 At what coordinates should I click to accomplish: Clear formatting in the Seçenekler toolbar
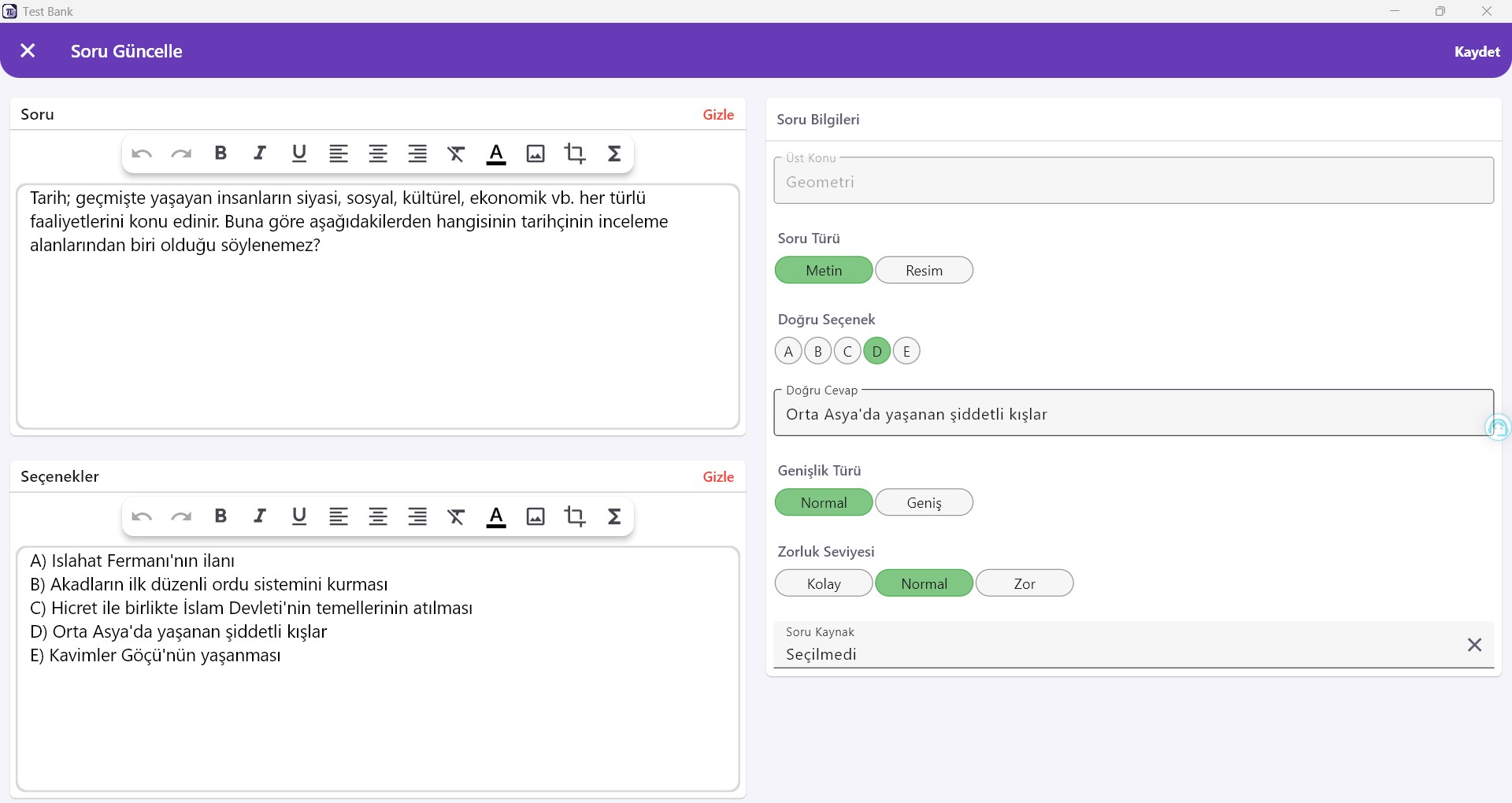click(x=457, y=516)
